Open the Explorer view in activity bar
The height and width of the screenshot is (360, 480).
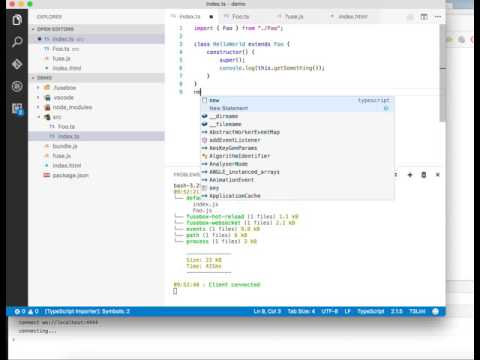click(x=17, y=20)
